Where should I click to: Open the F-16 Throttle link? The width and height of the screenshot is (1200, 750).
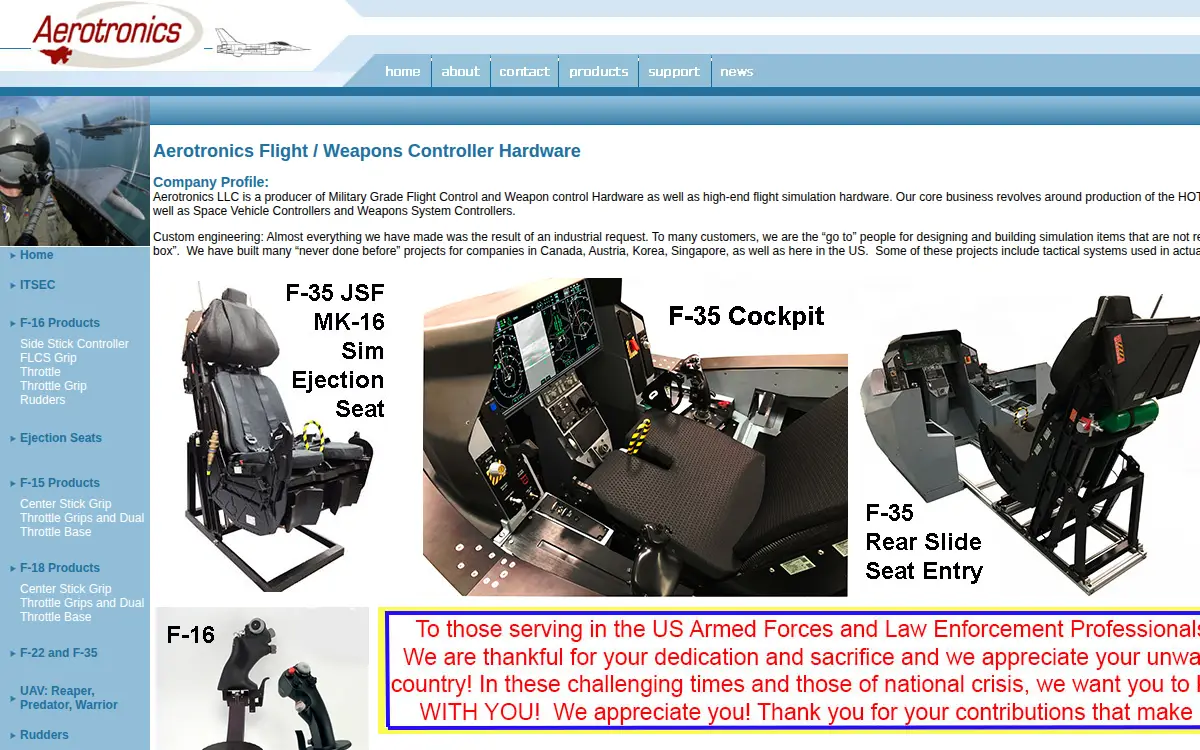pos(41,372)
